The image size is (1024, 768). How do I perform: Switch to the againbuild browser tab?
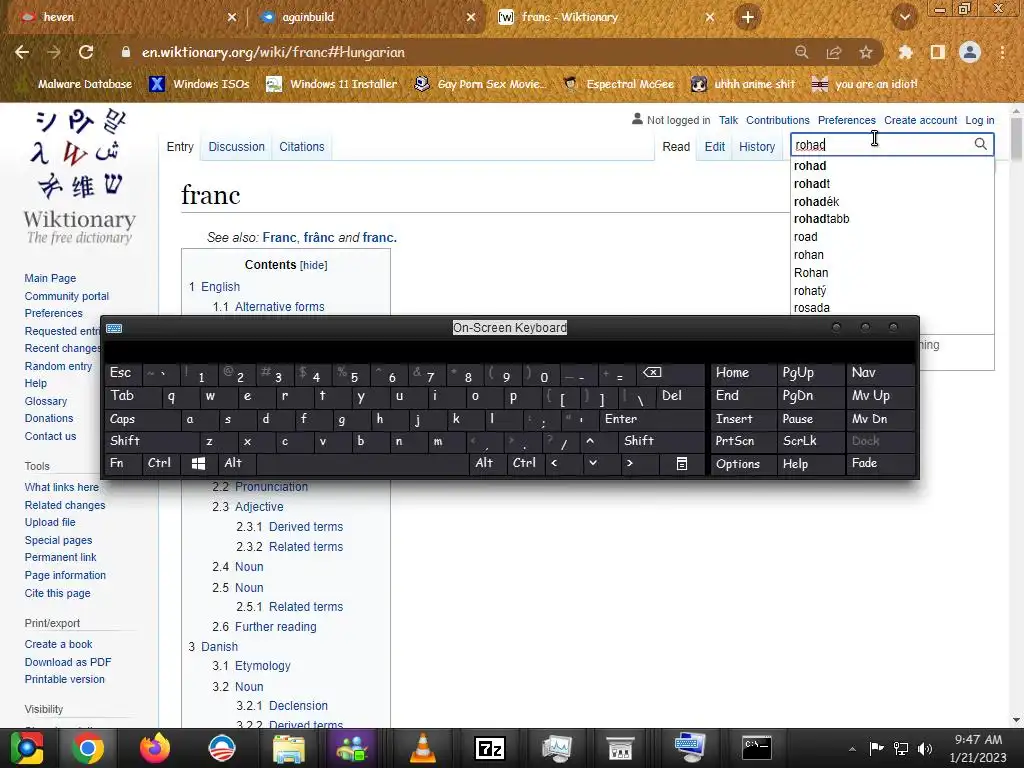pyautogui.click(x=368, y=17)
